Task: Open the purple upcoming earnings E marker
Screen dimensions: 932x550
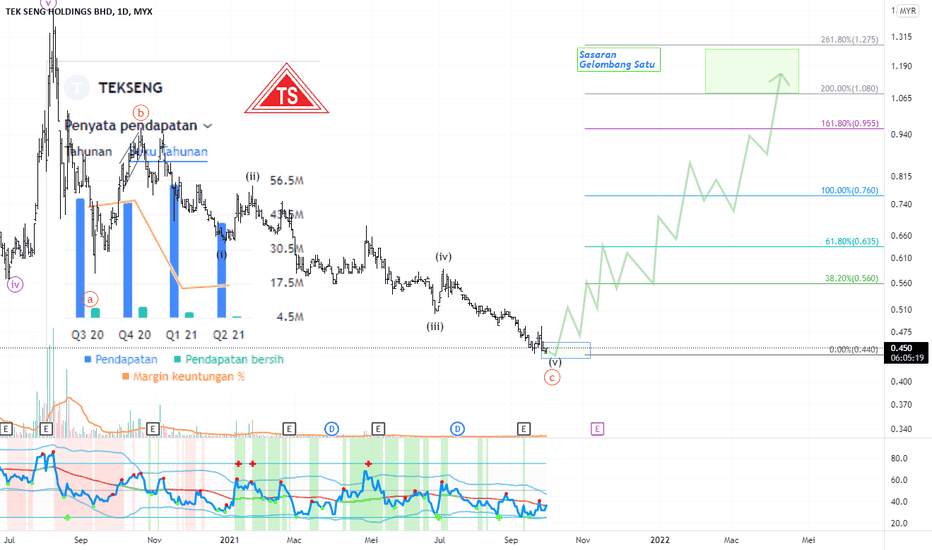Action: pos(597,429)
